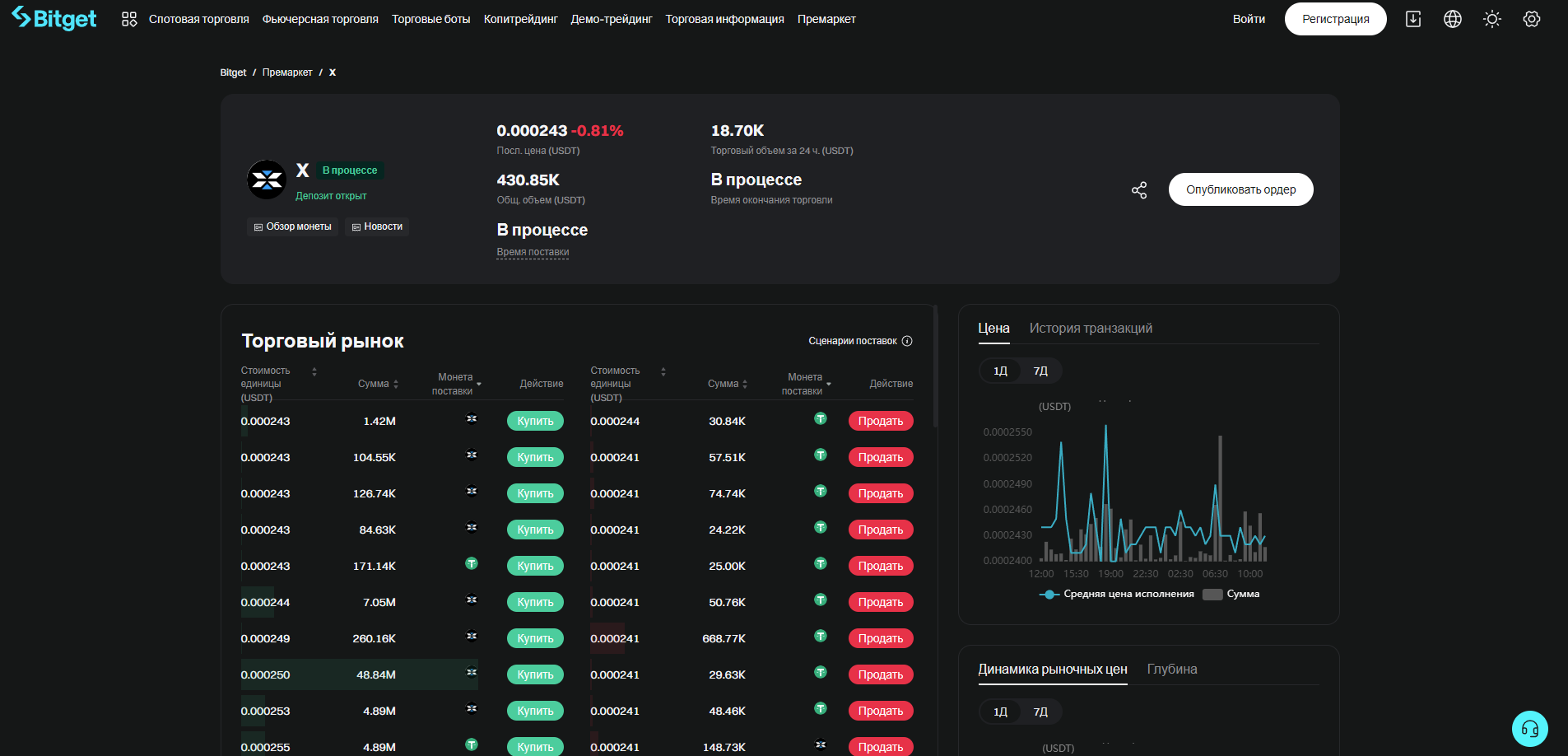Image resolution: width=1568 pixels, height=756 pixels.
Task: Select 1Д range under Динамика рыночных цен
Action: pos(1000,712)
